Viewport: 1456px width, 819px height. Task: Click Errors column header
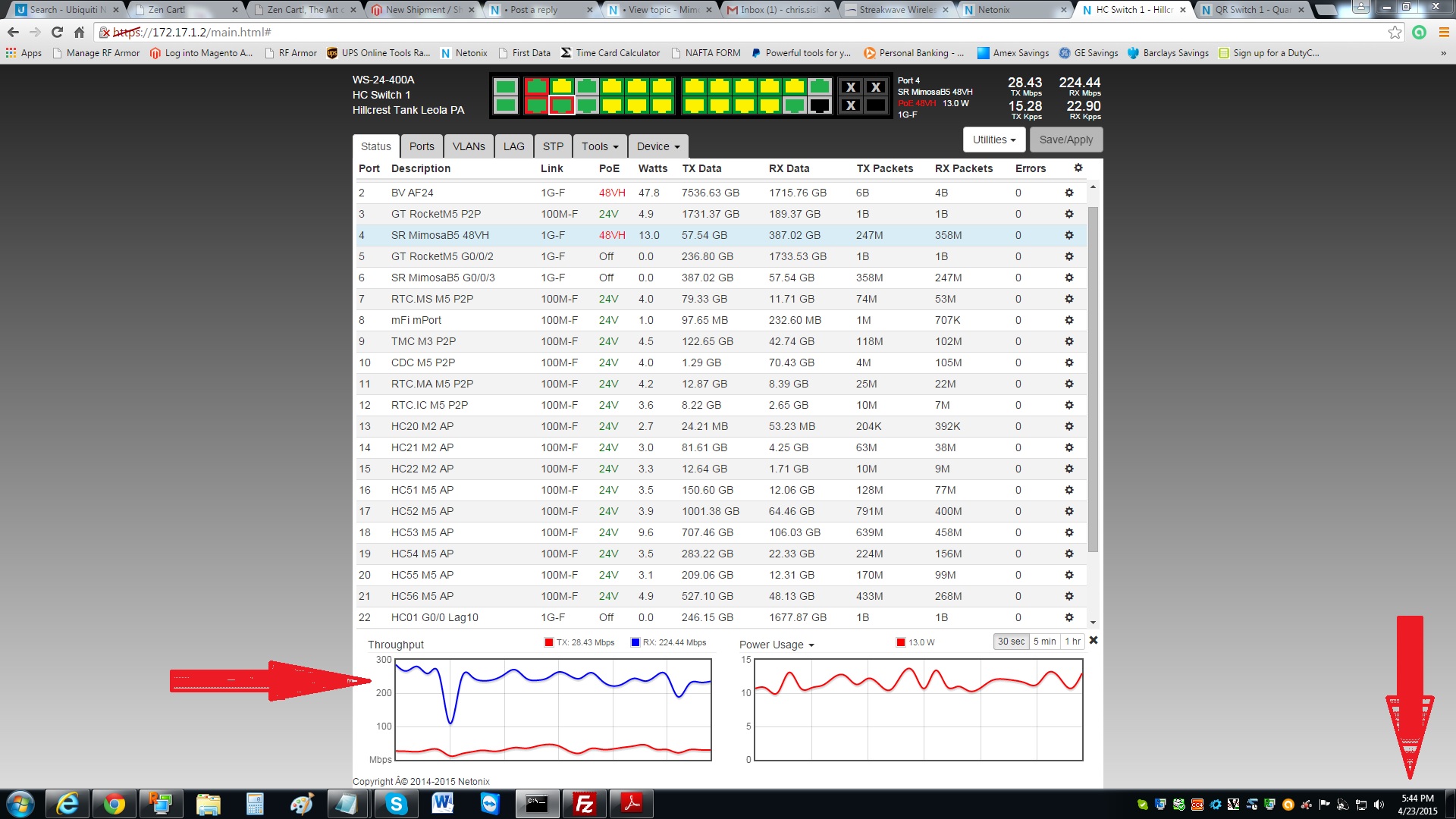tap(1031, 168)
